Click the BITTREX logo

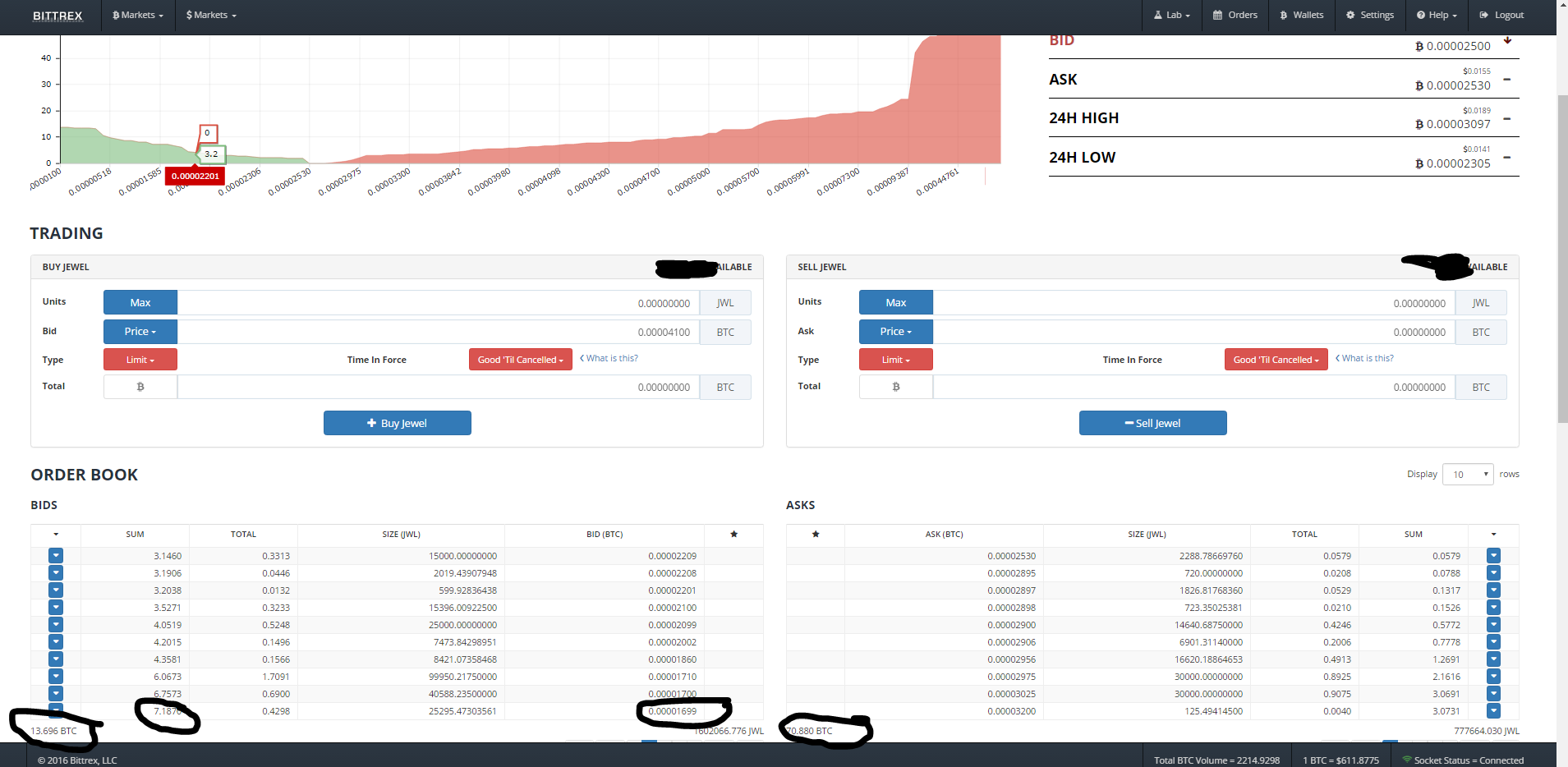pyautogui.click(x=57, y=16)
